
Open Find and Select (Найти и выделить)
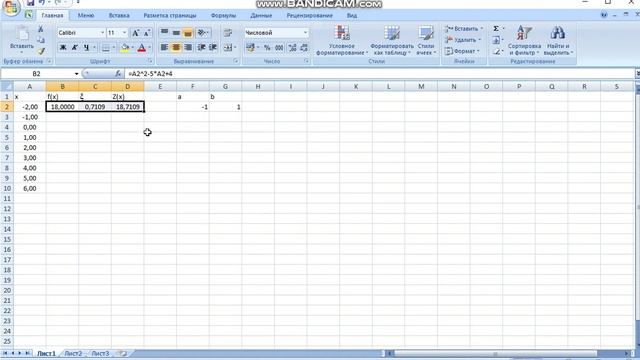click(x=558, y=40)
